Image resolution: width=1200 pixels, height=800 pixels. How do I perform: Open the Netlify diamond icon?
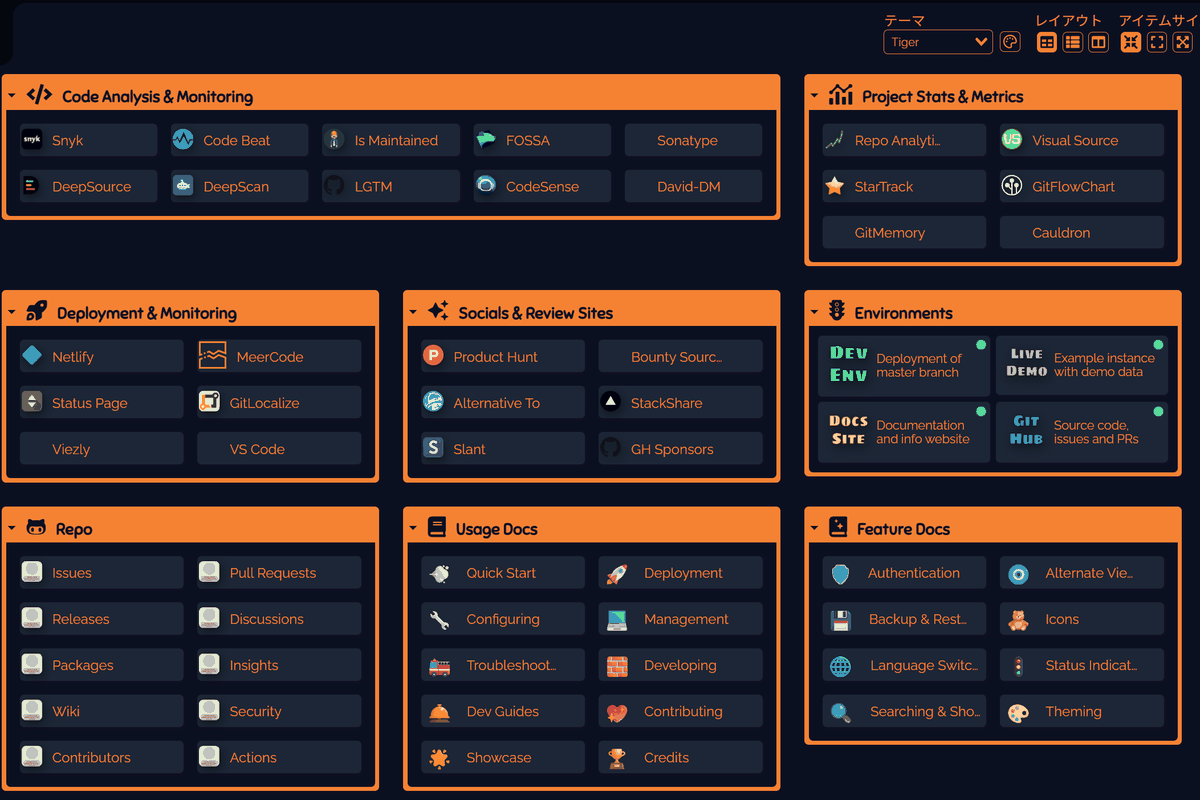tap(32, 356)
